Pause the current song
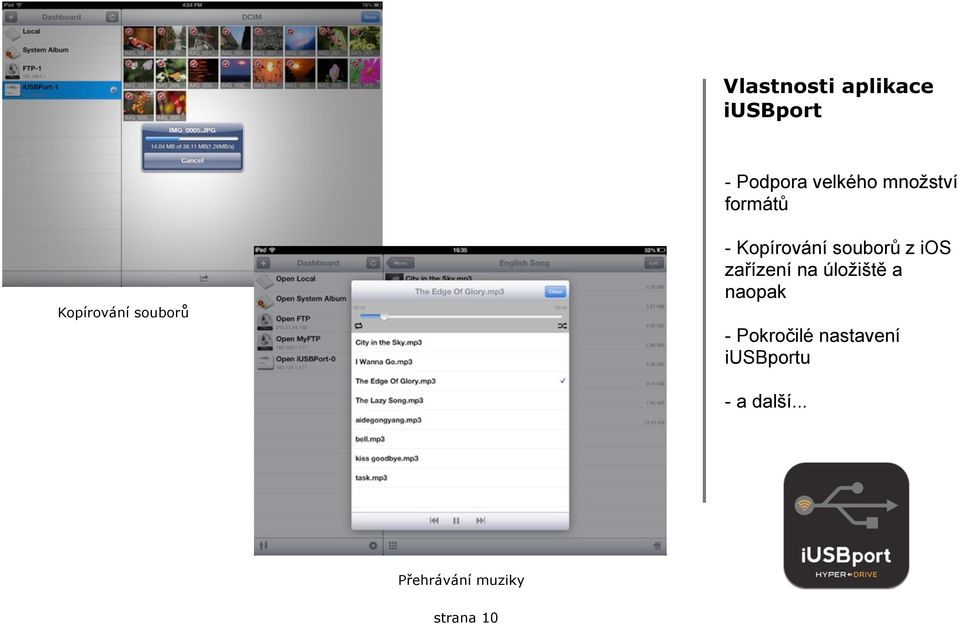 coord(456,521)
